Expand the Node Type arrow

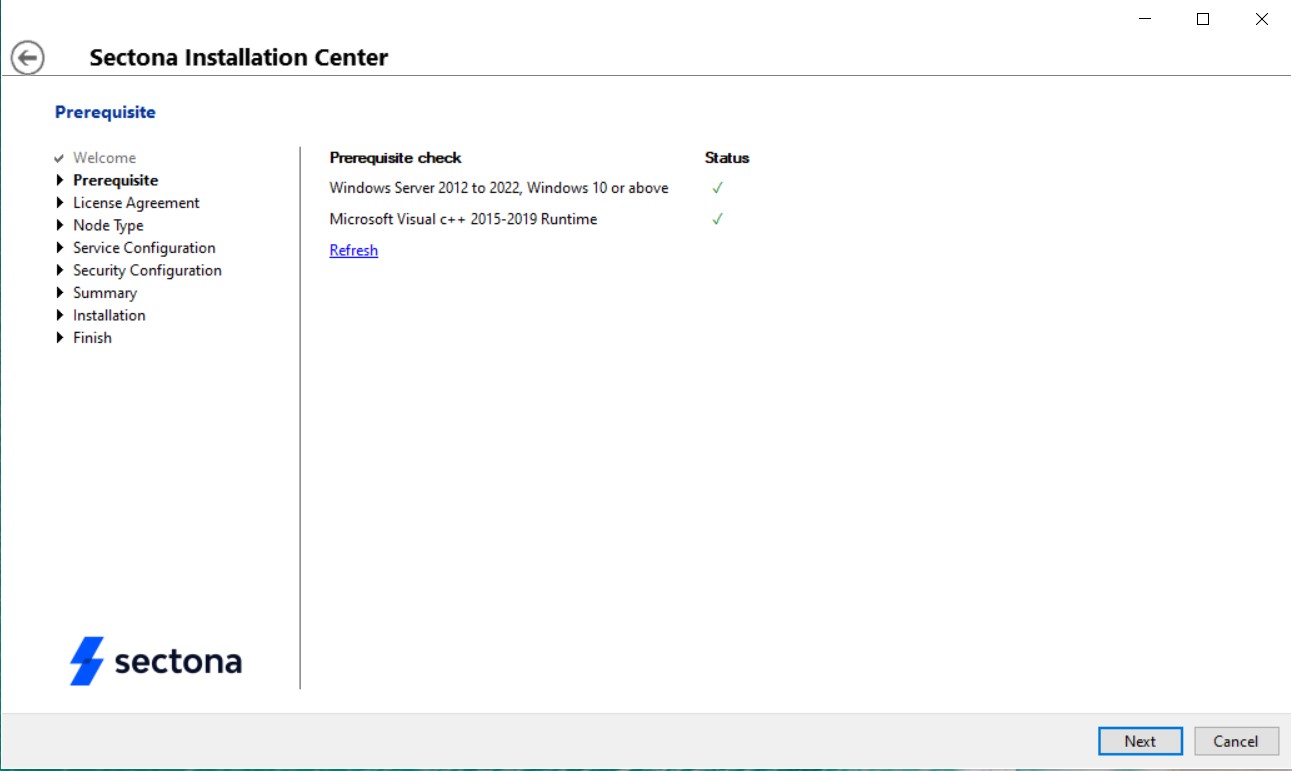click(60, 225)
